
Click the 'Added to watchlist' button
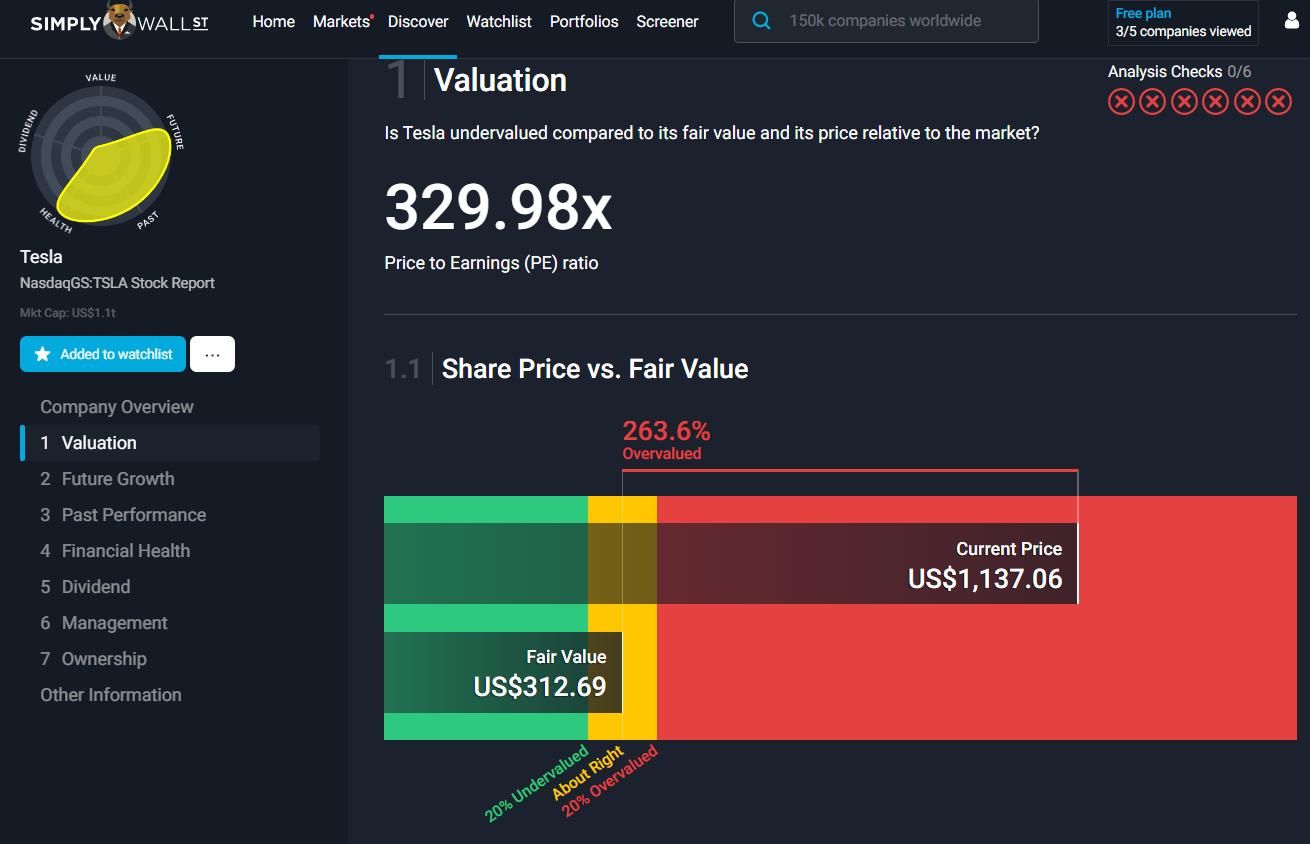coord(103,354)
